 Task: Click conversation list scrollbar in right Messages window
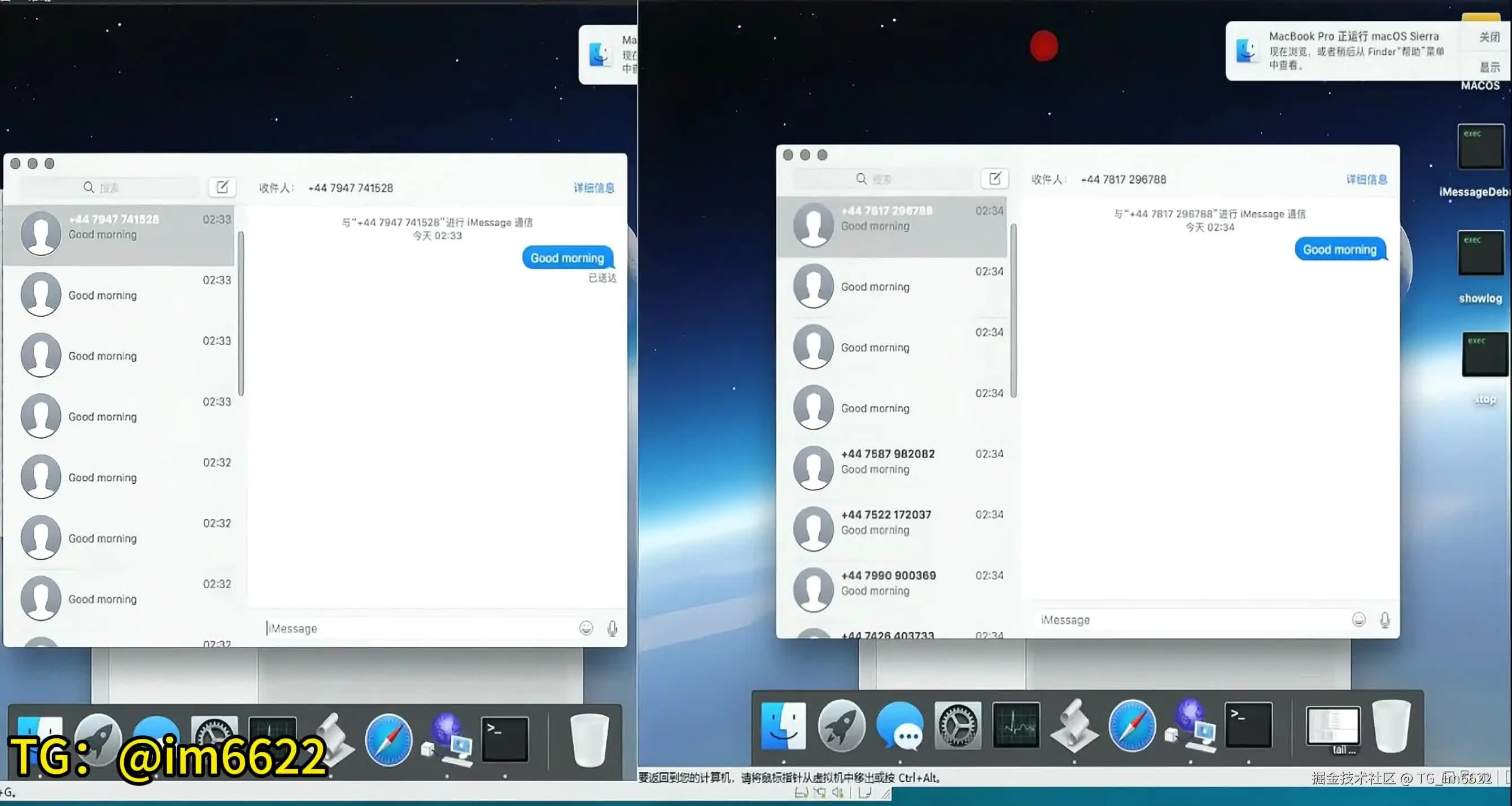[1013, 311]
